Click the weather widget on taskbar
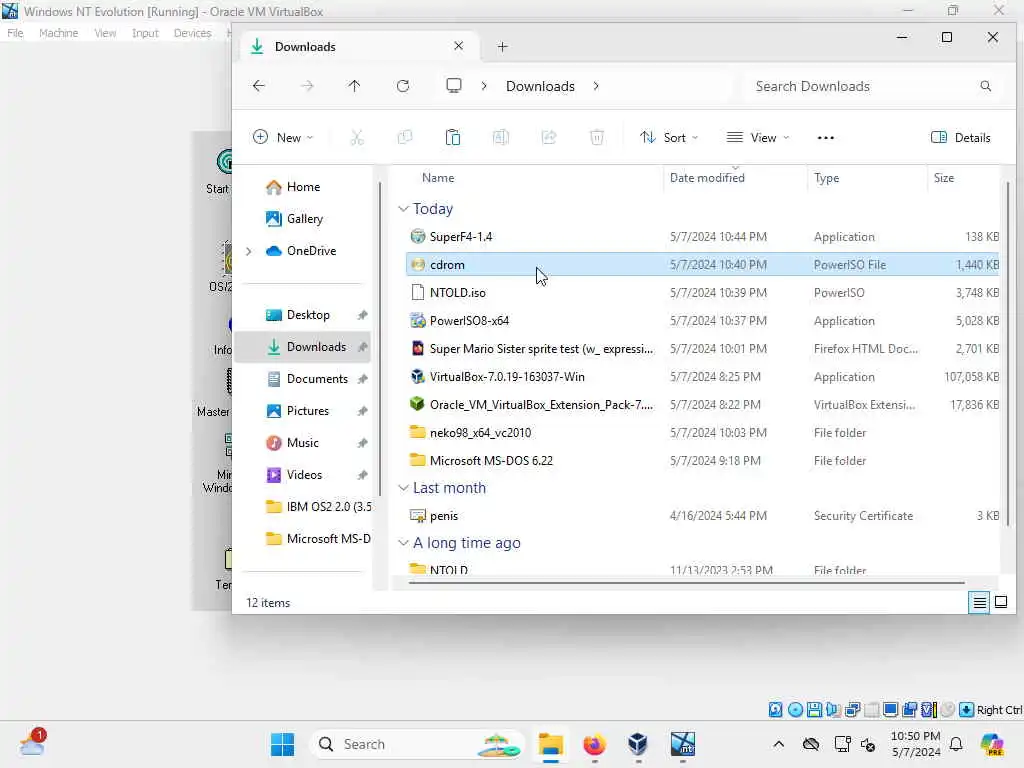The height and width of the screenshot is (768, 1024). [x=32, y=743]
